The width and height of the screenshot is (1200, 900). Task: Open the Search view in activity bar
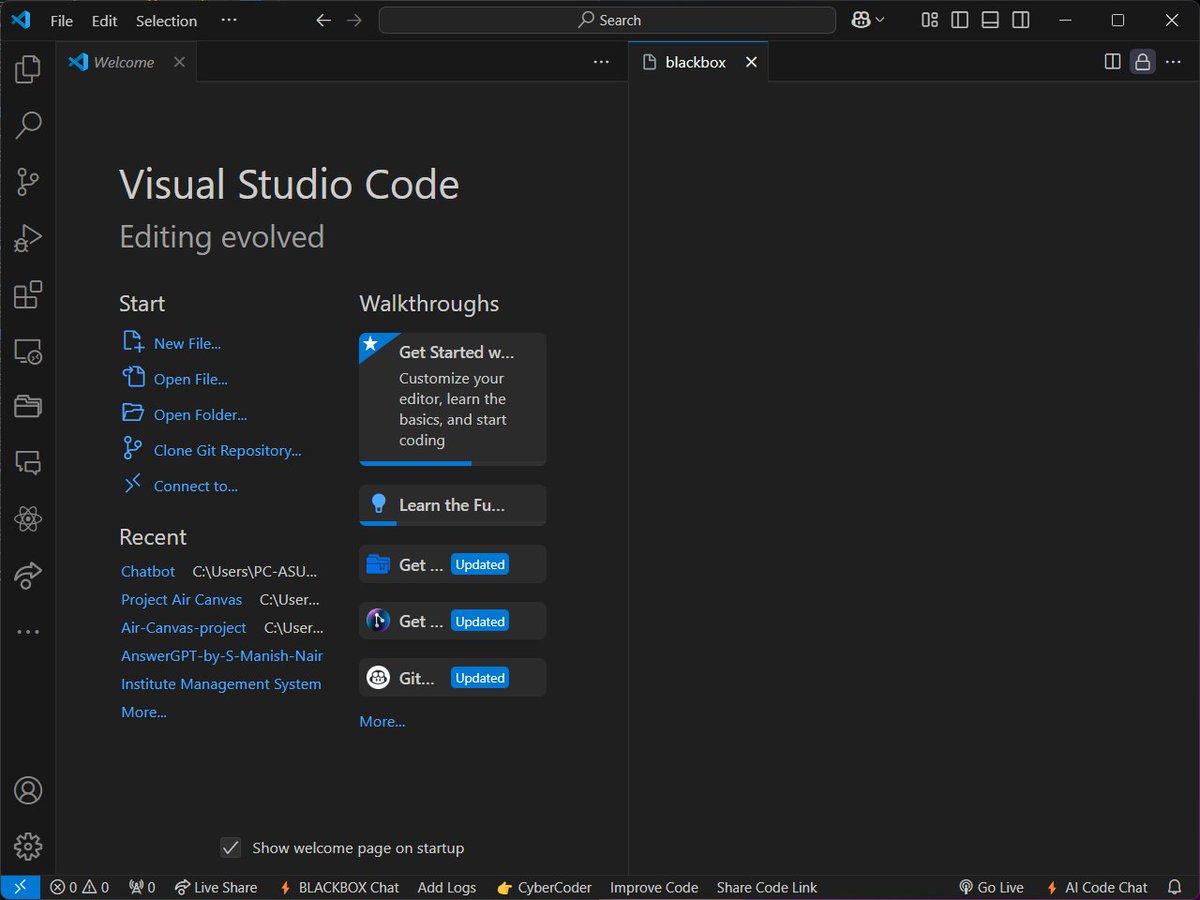point(28,125)
